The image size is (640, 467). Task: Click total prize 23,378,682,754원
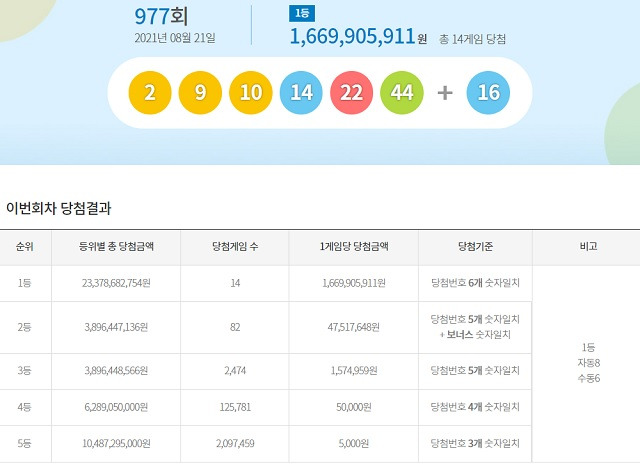pos(116,283)
